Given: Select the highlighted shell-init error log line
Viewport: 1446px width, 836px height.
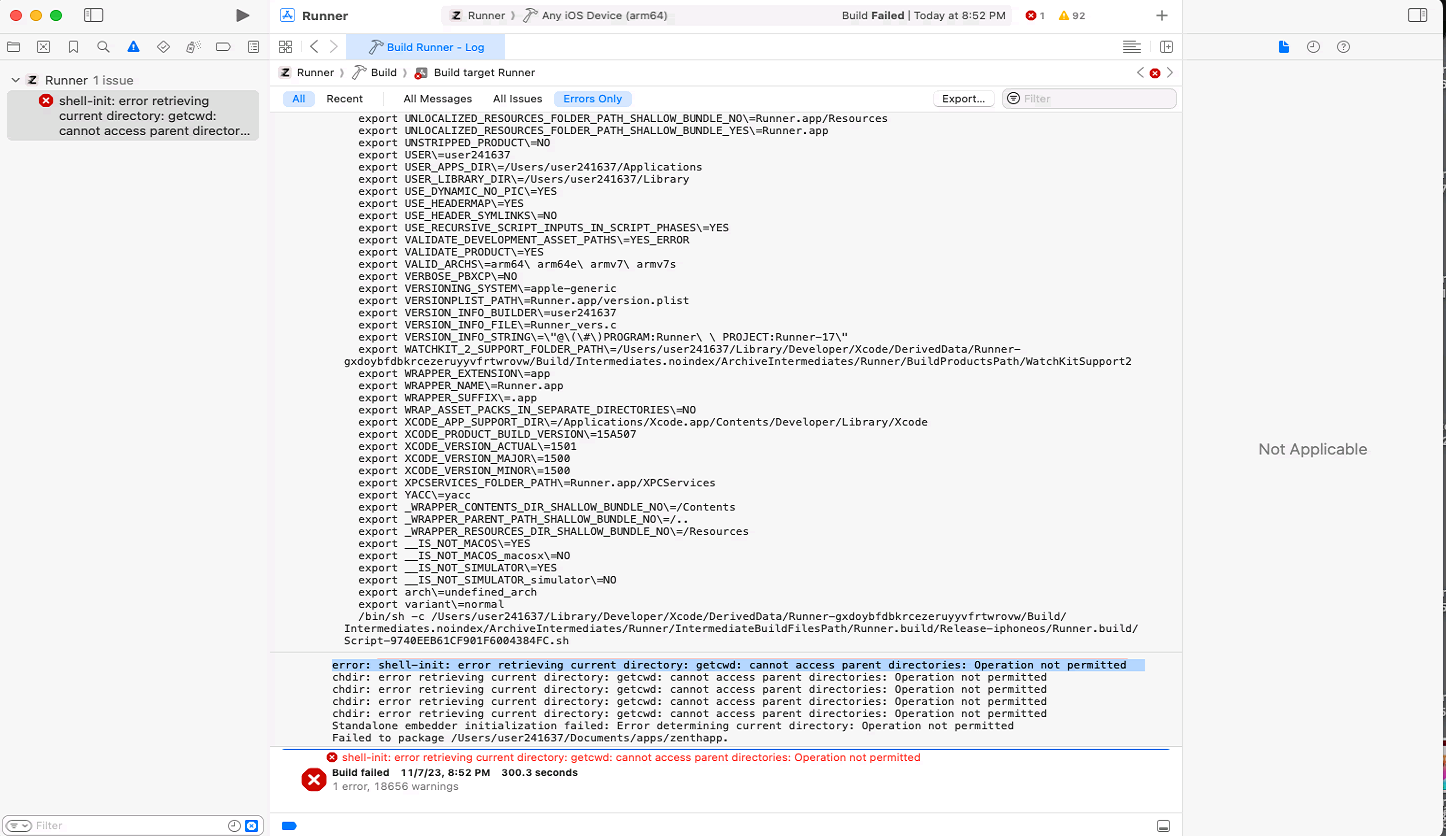Looking at the screenshot, I should click(x=738, y=665).
